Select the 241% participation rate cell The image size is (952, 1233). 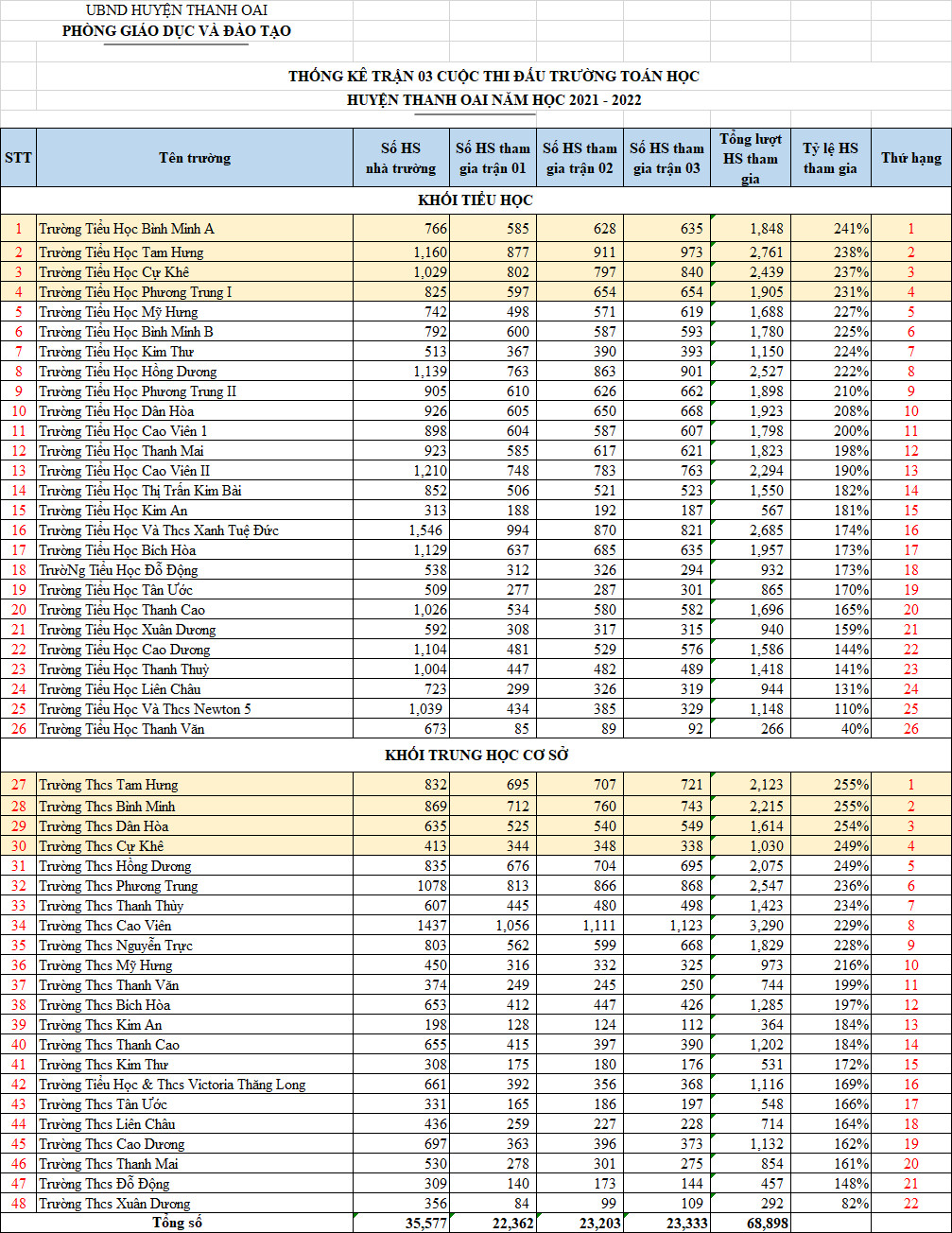pos(830,229)
